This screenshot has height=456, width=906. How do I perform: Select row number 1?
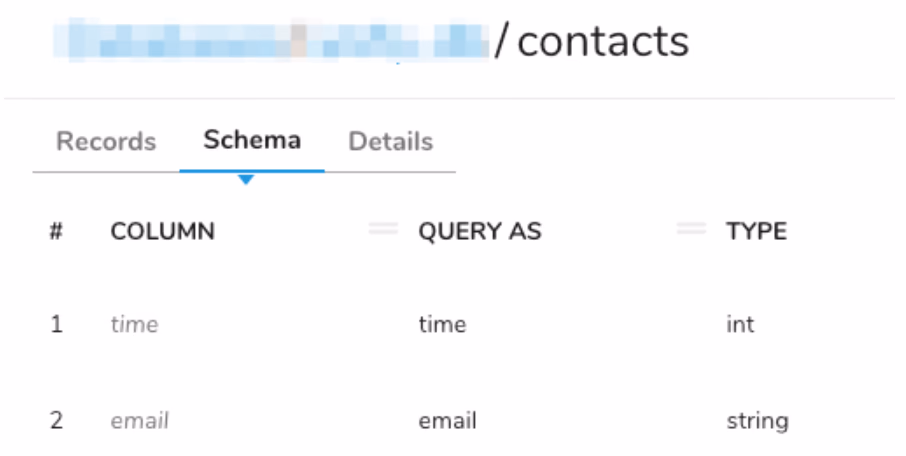pyautogui.click(x=56, y=325)
